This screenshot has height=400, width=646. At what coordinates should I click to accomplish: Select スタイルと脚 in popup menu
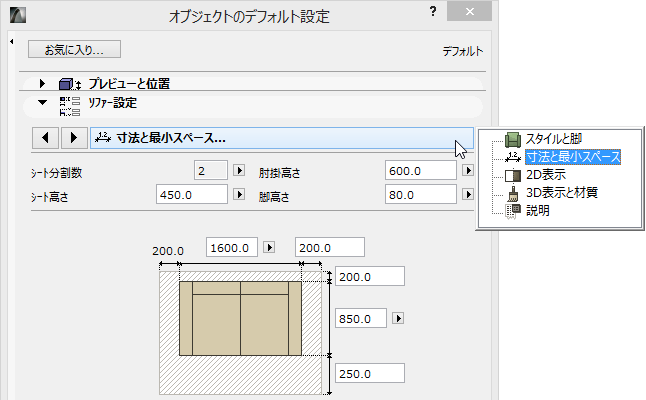553,139
